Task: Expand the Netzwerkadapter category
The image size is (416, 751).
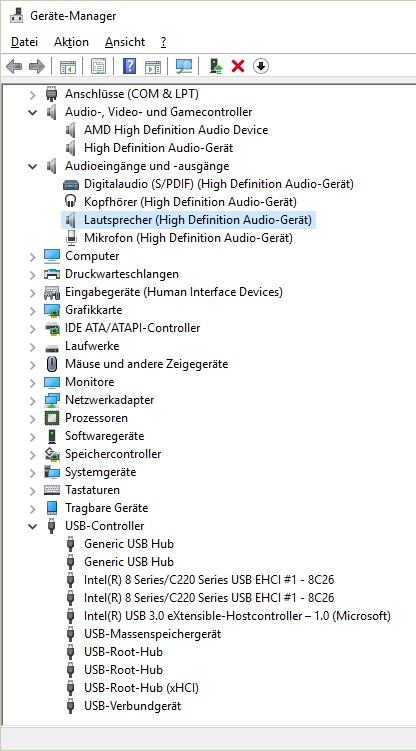Action: (x=33, y=400)
